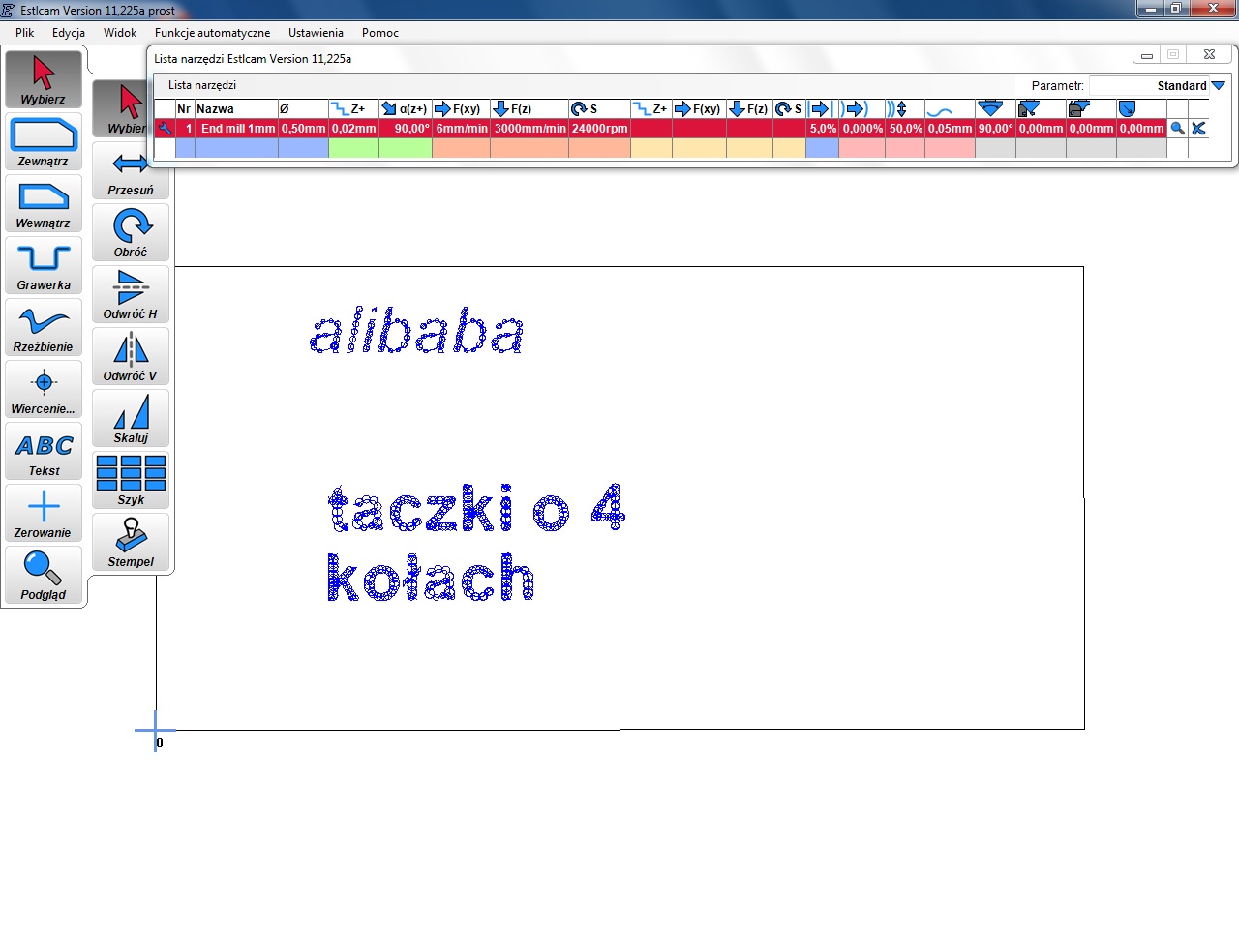The image size is (1239, 952).
Task: Open the Funkcje automatyczne menu
Action: click(212, 33)
